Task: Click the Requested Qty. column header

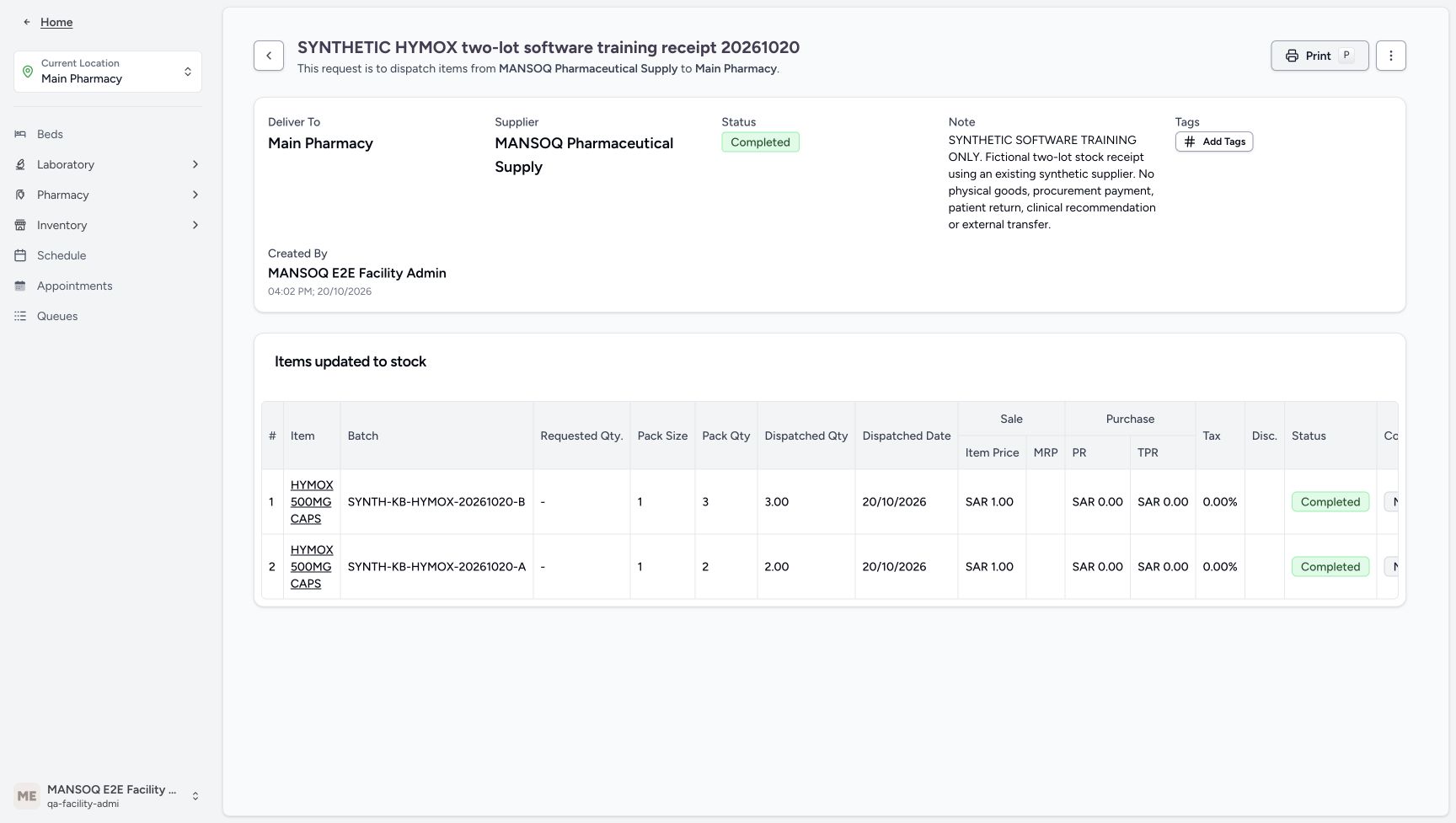Action: coord(581,436)
